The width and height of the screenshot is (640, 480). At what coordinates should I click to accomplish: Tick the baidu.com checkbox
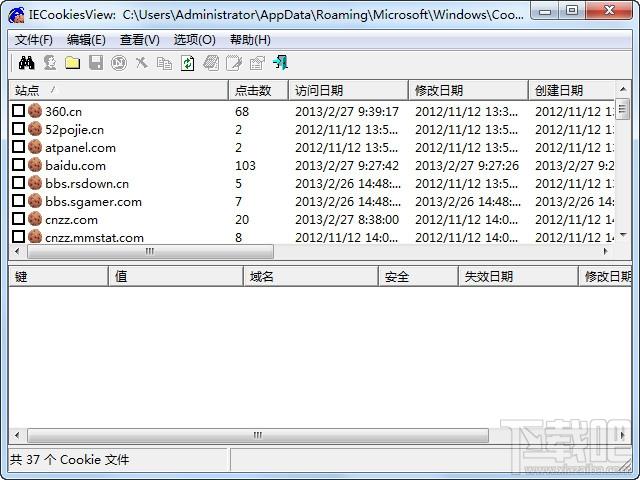coord(18,165)
